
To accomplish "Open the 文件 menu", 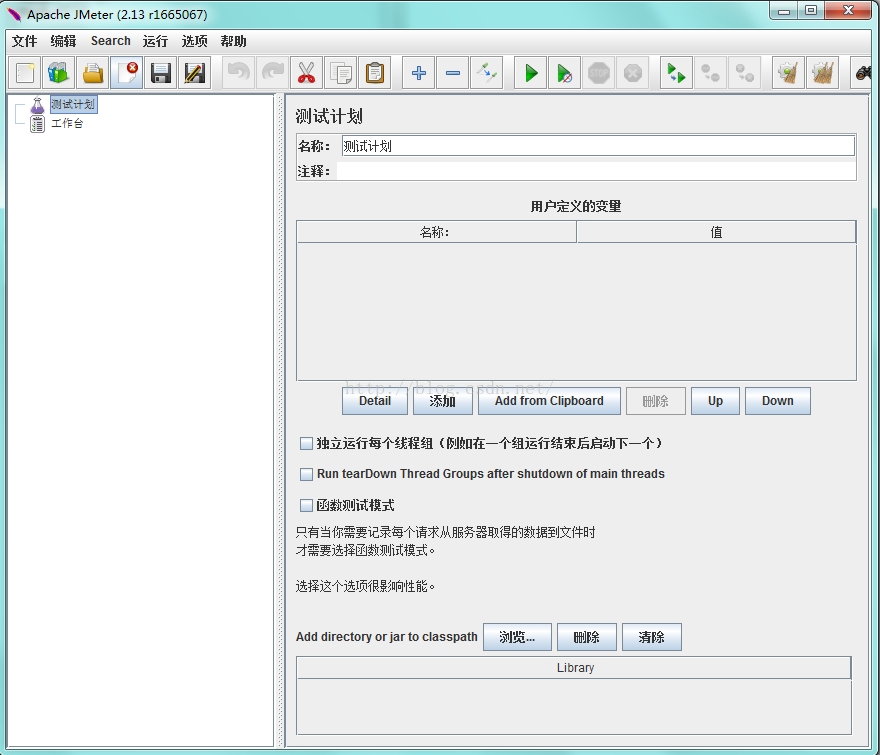I will (25, 41).
